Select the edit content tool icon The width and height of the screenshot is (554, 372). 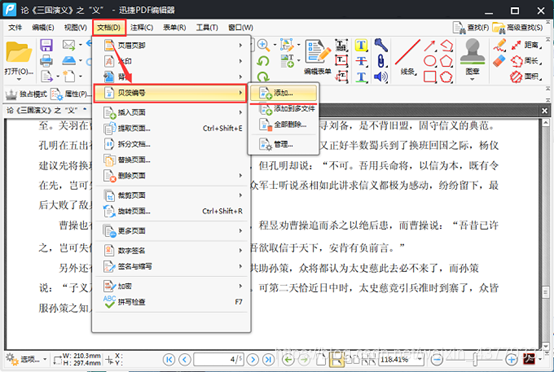point(287,45)
